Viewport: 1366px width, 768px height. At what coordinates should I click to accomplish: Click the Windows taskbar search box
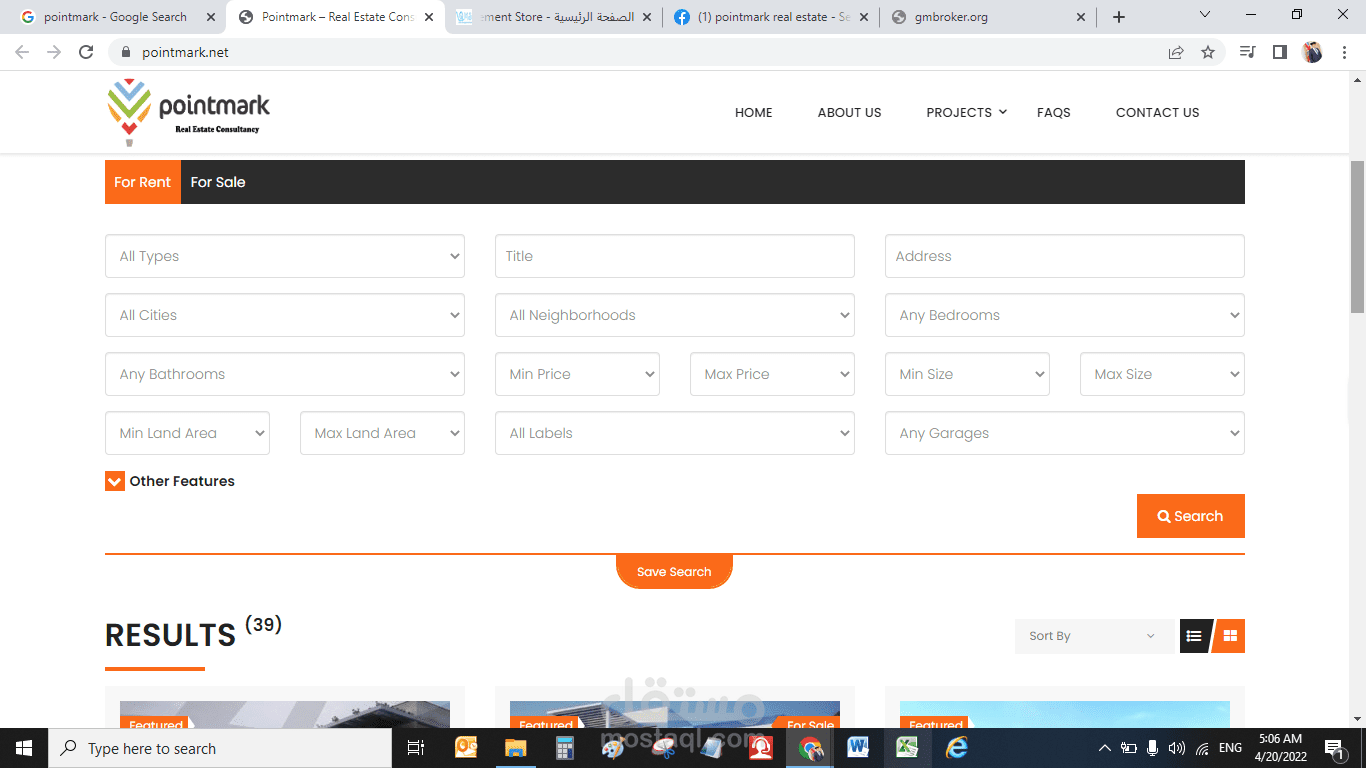click(x=220, y=748)
